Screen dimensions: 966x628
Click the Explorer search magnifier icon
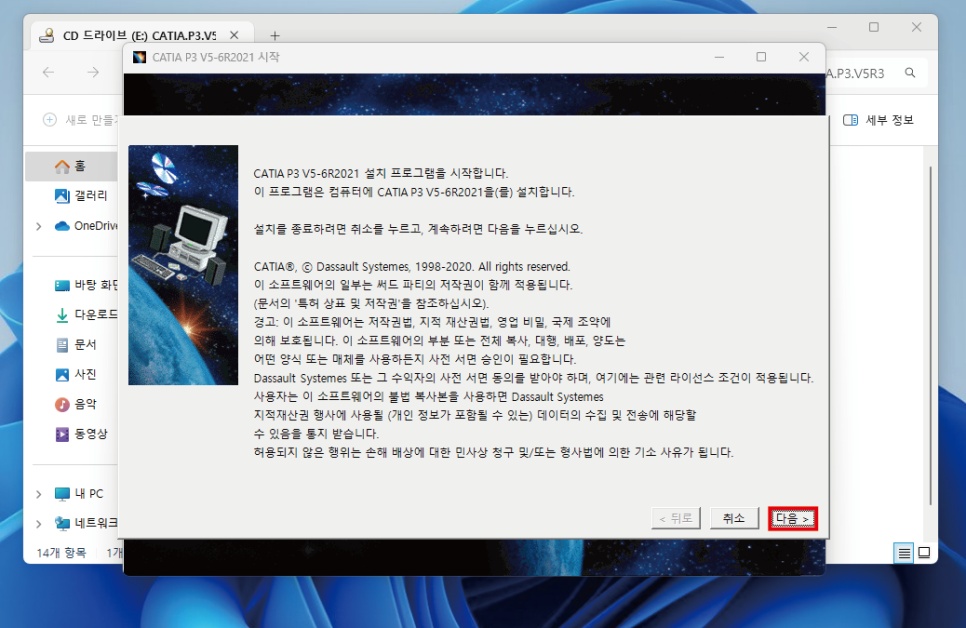910,73
